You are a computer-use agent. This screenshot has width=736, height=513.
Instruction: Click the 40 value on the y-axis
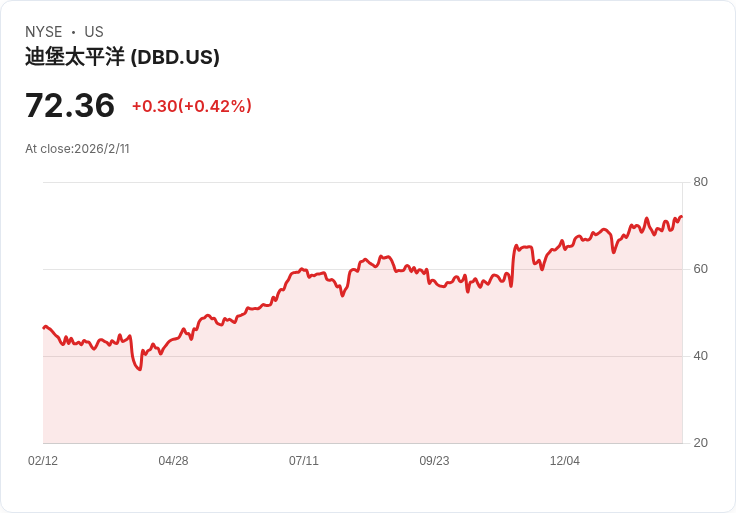[x=700, y=356]
